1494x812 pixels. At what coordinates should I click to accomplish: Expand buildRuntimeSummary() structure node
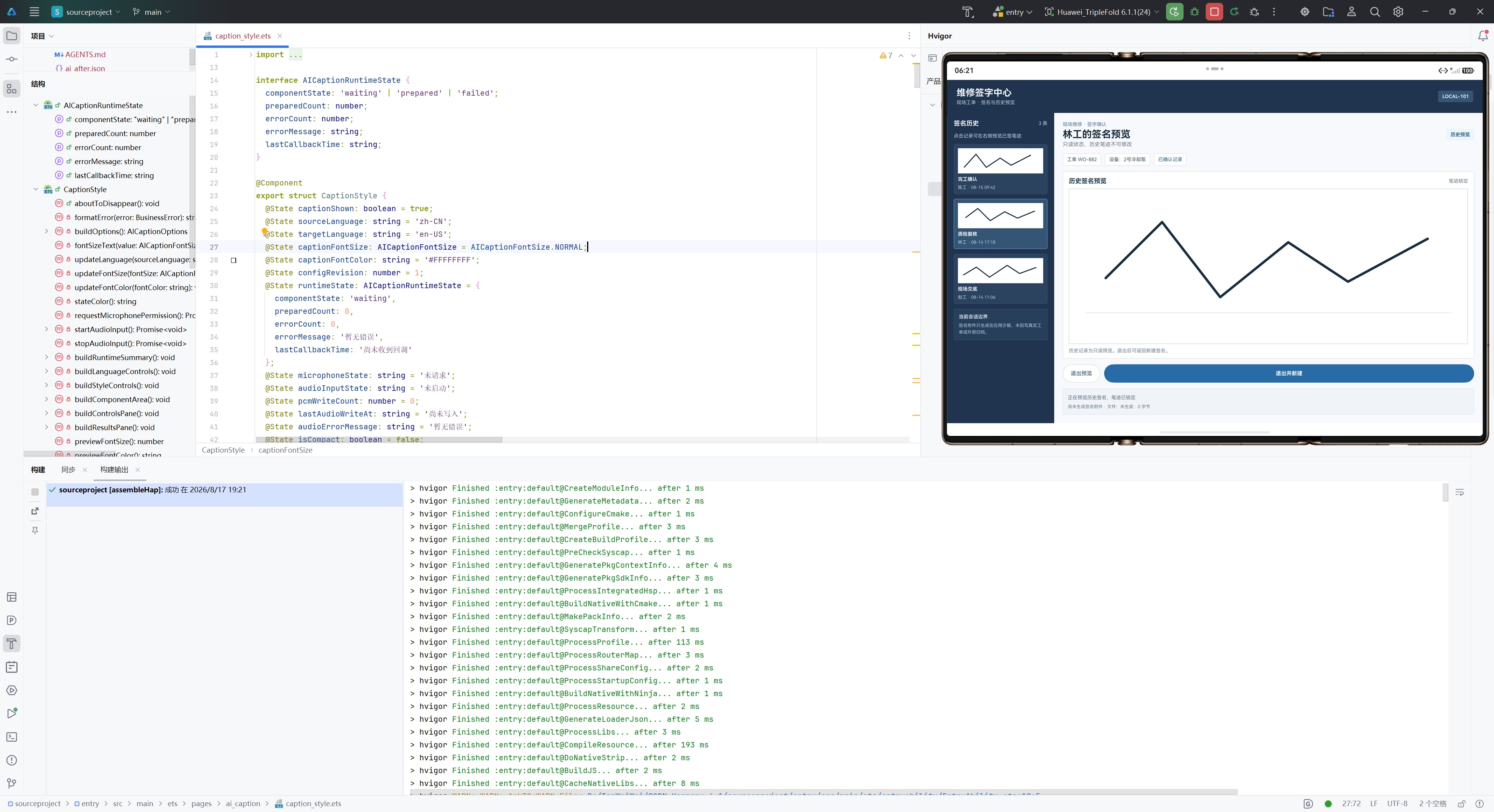pos(46,358)
